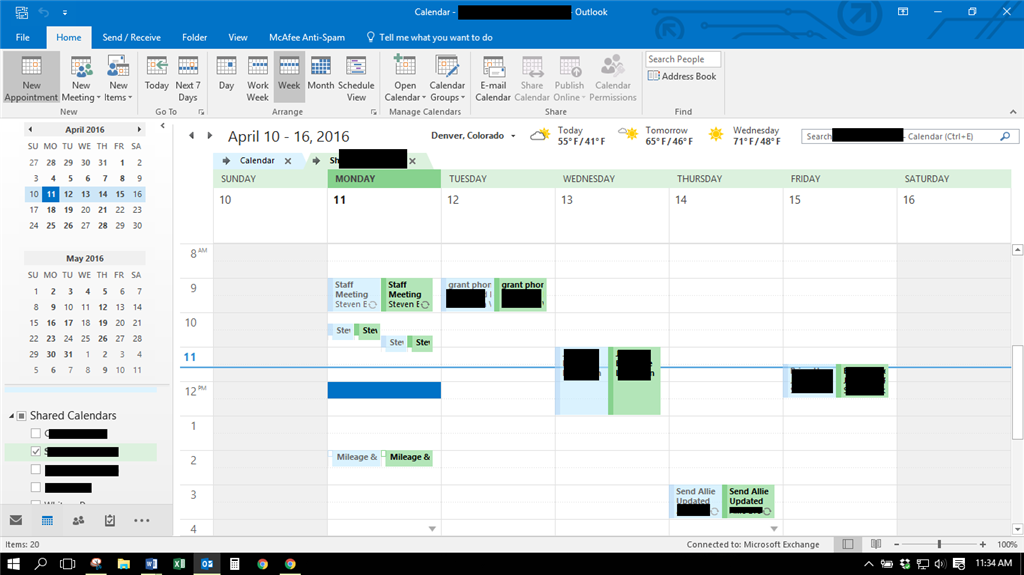Go to Today in calendar
Viewport: 1024px width, 575px height.
click(157, 73)
